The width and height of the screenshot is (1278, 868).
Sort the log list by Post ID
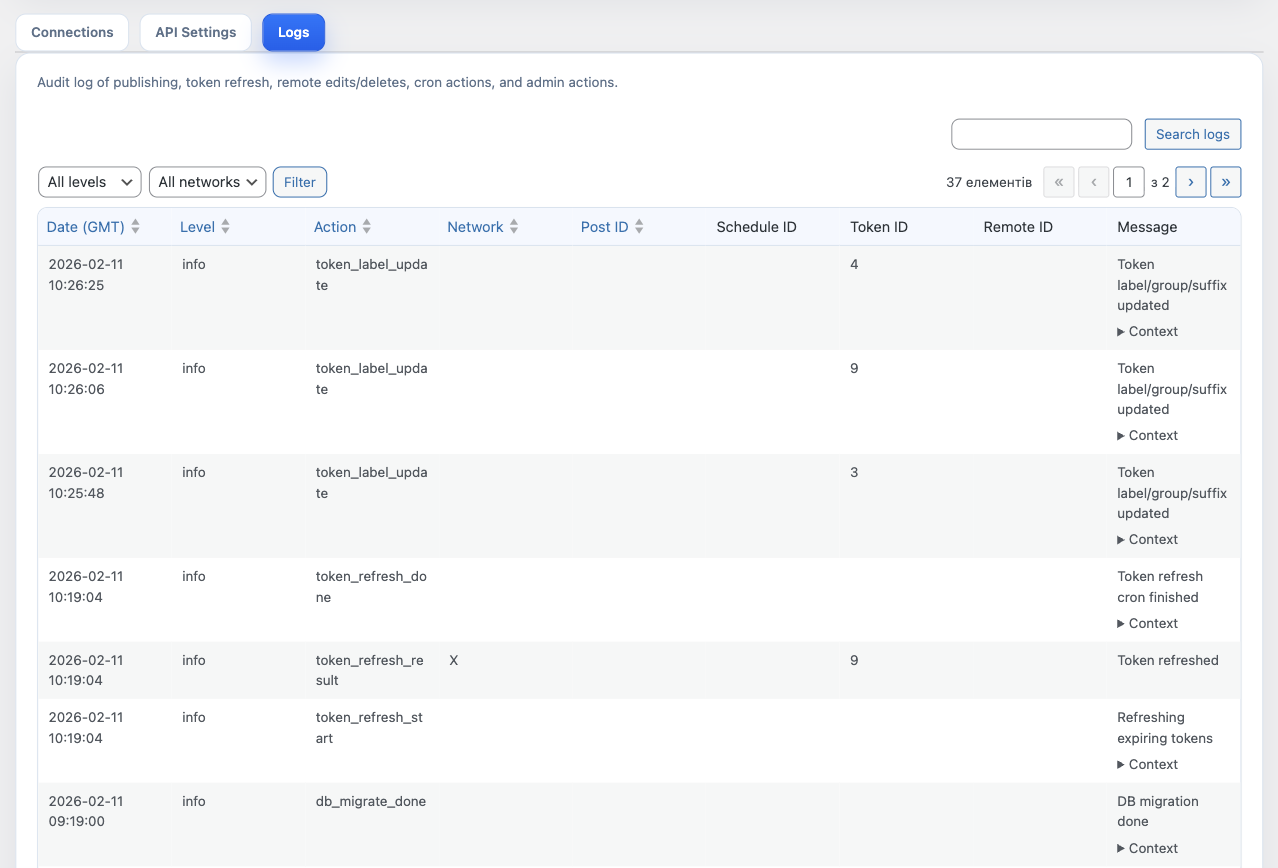(611, 226)
